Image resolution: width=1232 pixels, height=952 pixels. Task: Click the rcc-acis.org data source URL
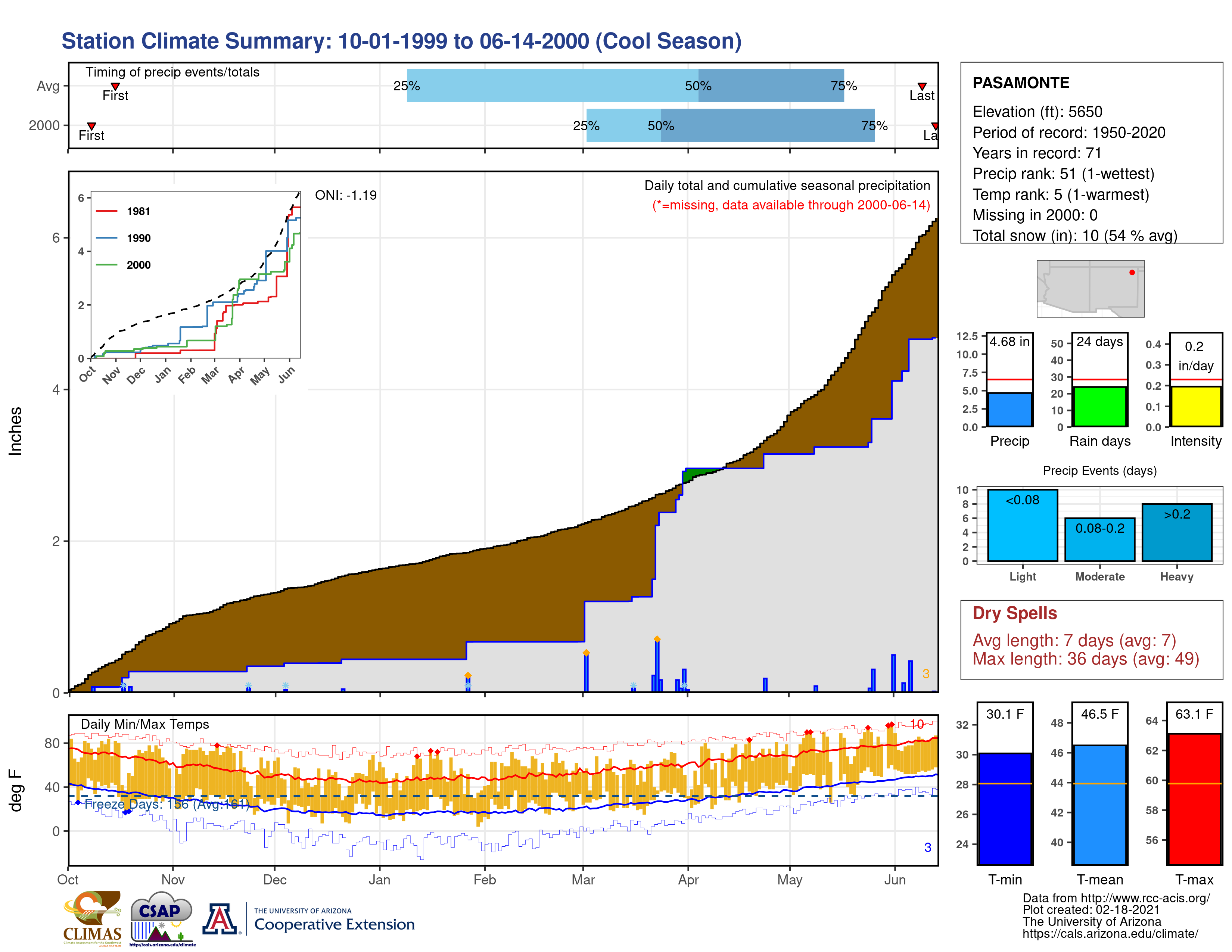[1145, 898]
